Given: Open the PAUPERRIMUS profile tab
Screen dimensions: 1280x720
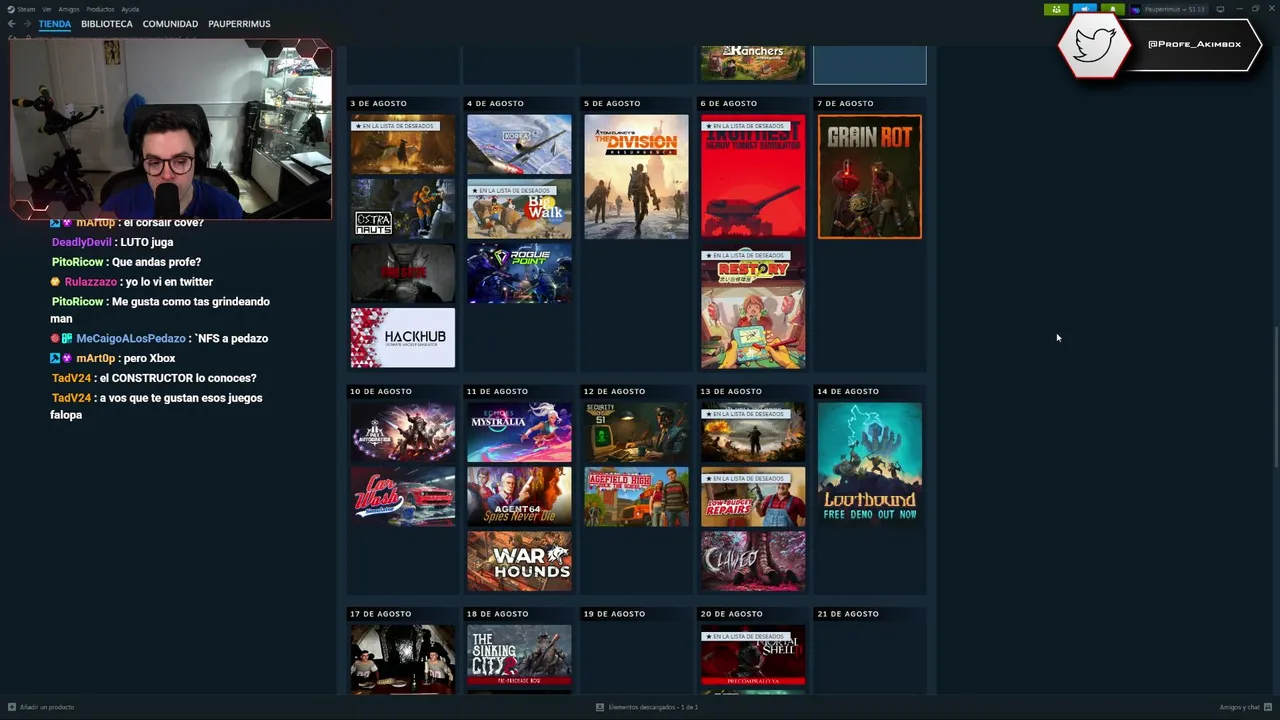Looking at the screenshot, I should click(239, 24).
